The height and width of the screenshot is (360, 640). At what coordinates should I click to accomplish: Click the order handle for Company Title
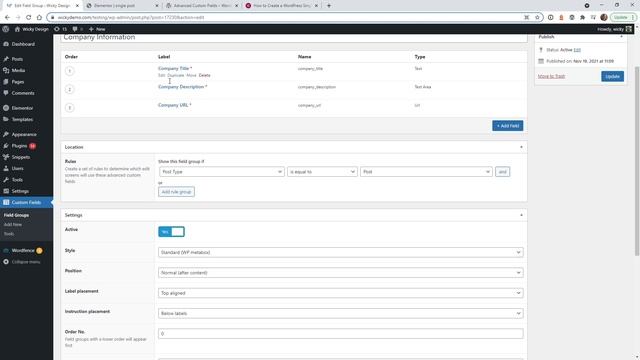coord(69,71)
